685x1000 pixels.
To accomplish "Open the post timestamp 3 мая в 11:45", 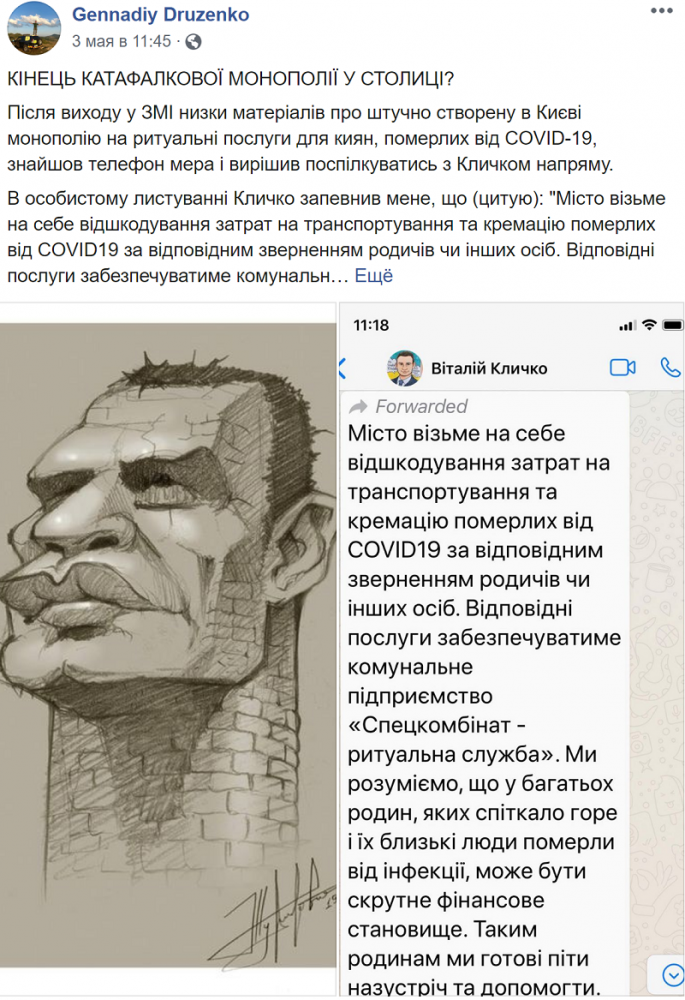I will pos(121,41).
